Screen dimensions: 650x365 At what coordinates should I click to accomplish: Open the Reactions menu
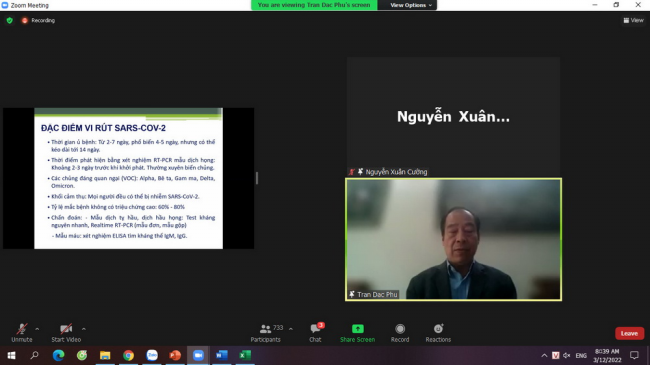click(x=438, y=333)
